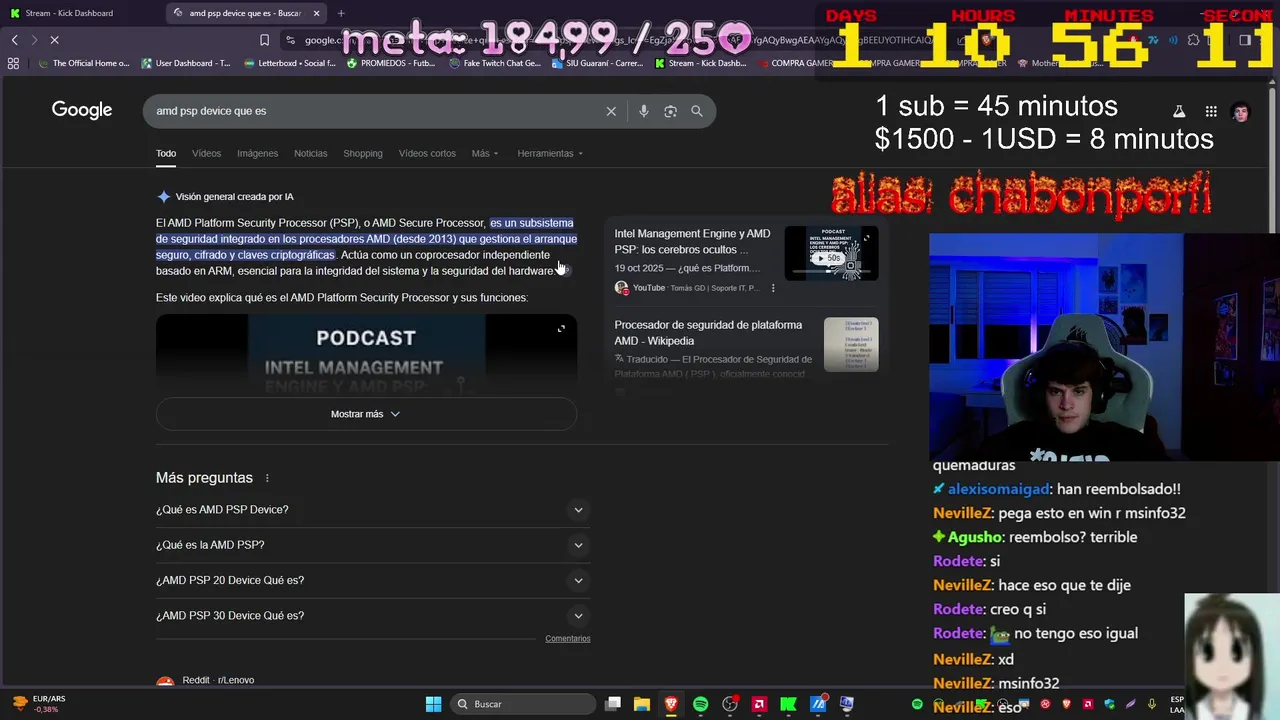The image size is (1280, 720).
Task: Click the Windows taskbar Buscar search box
Action: 523,704
